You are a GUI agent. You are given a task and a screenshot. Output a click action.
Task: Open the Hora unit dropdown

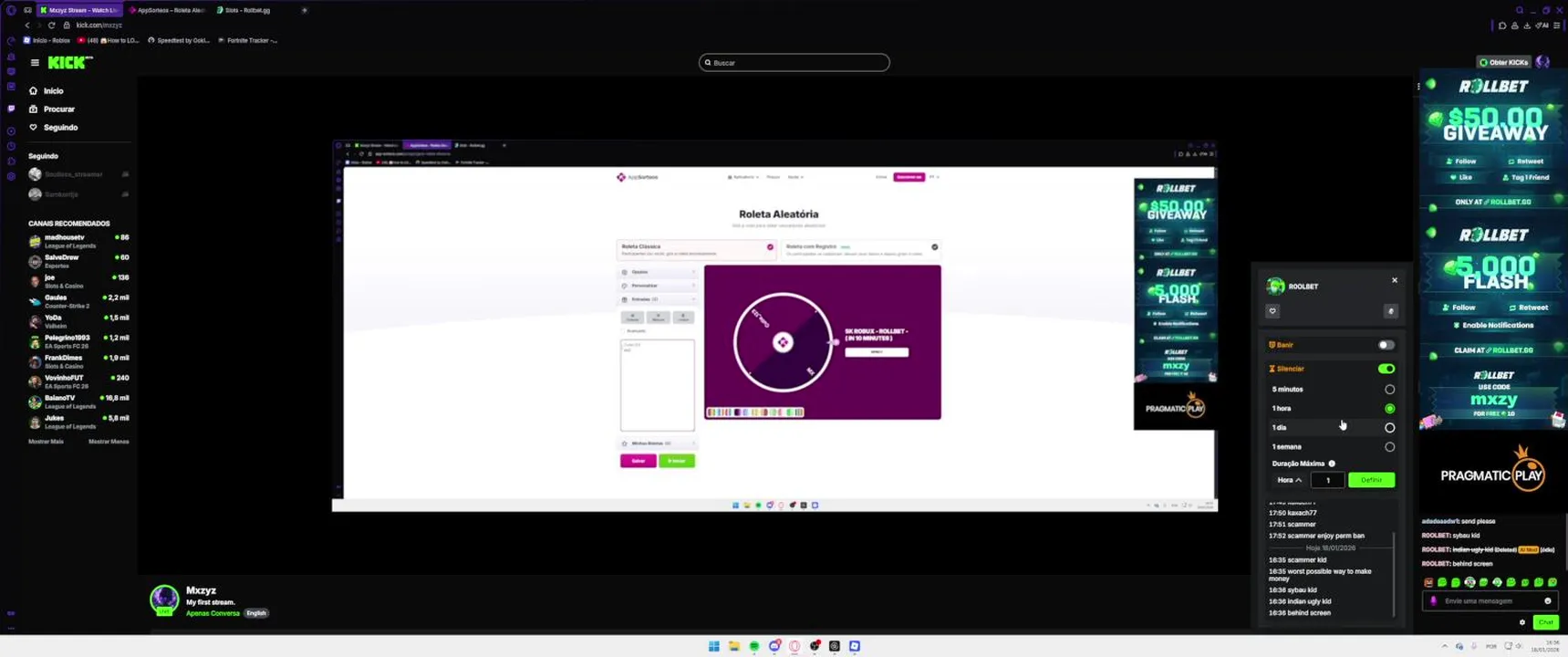click(x=1289, y=480)
